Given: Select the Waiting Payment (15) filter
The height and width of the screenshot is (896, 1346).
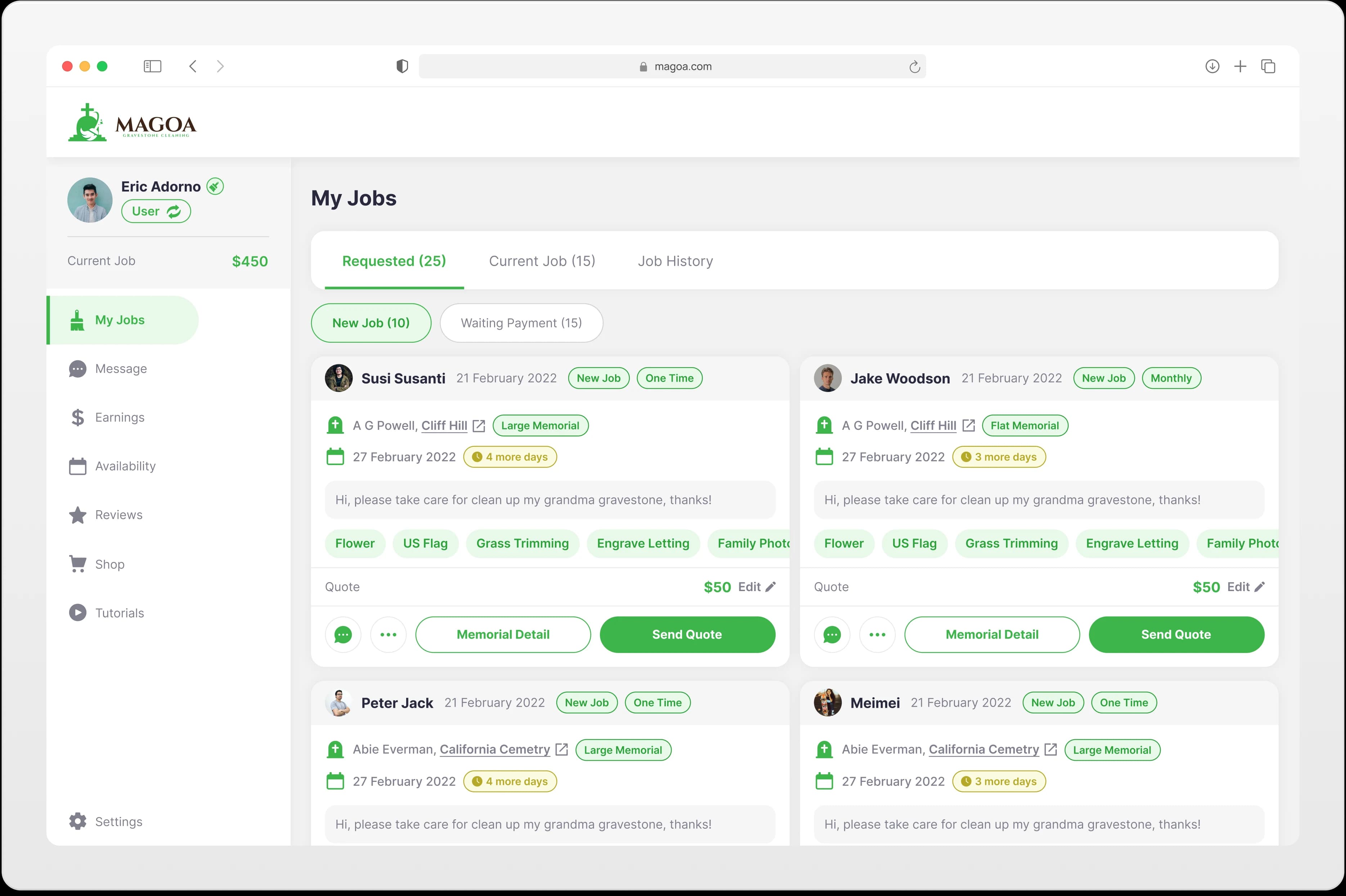Looking at the screenshot, I should [x=521, y=323].
